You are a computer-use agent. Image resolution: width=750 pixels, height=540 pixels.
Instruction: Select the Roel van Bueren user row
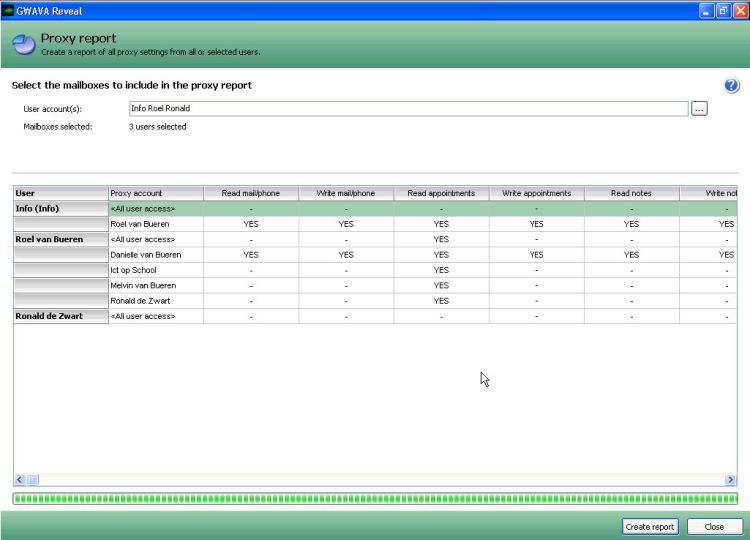(x=60, y=240)
